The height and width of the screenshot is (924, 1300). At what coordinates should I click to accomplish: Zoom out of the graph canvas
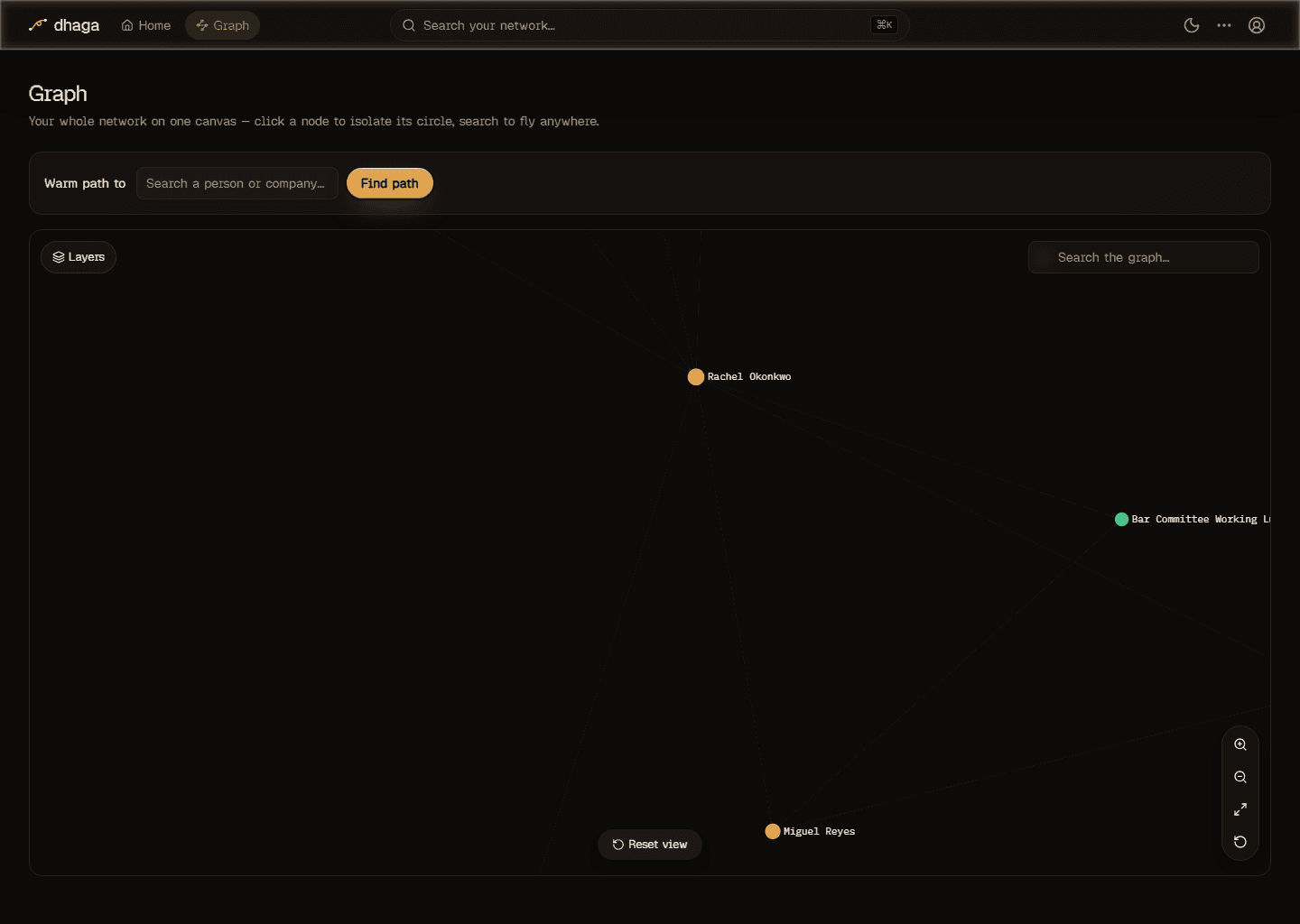[x=1240, y=778]
